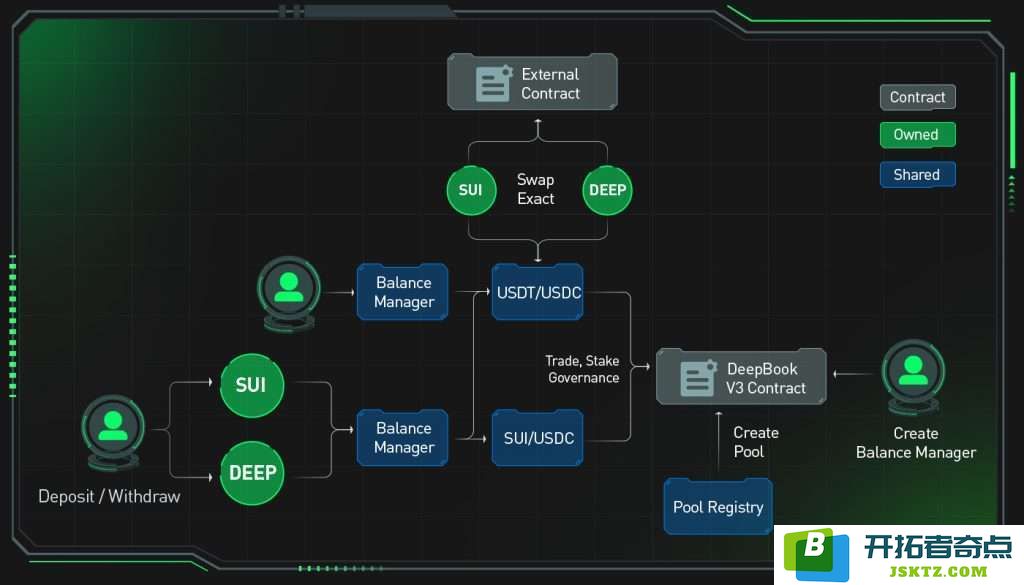Open the Pool Registry box
This screenshot has height=585, width=1024.
click(x=718, y=507)
